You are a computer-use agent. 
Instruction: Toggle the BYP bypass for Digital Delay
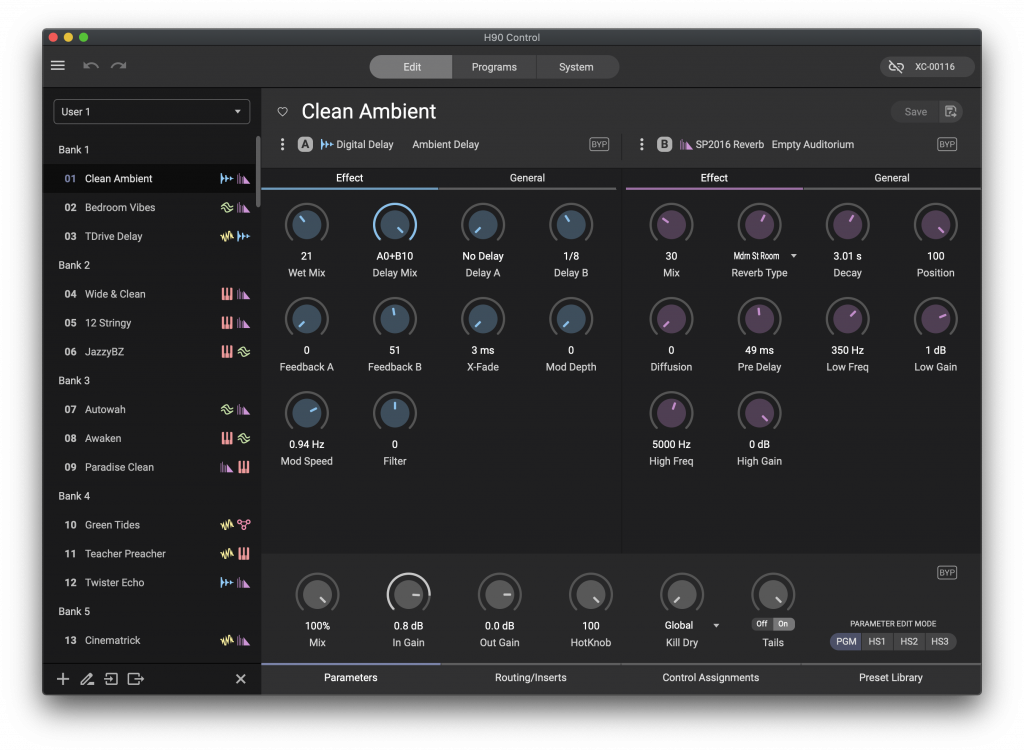click(x=599, y=145)
